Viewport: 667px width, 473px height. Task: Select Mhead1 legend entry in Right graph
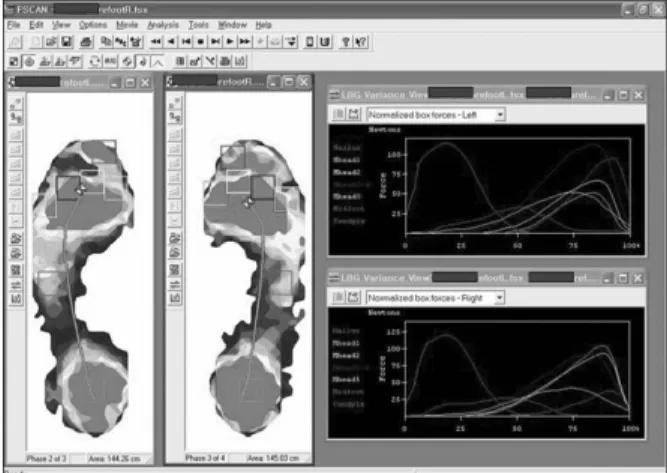pyautogui.click(x=346, y=343)
